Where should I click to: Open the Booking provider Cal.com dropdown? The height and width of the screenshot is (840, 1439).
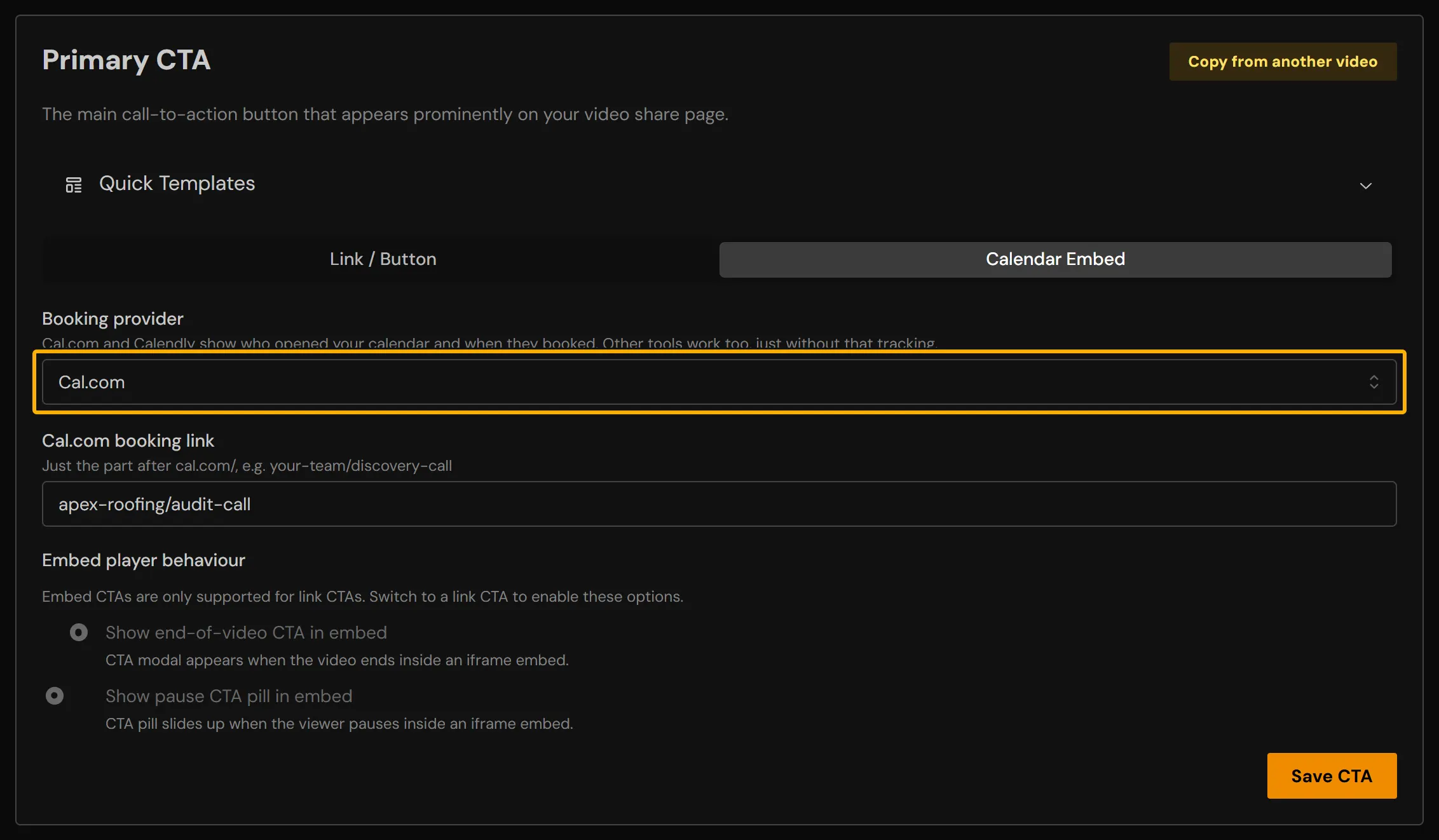point(719,382)
